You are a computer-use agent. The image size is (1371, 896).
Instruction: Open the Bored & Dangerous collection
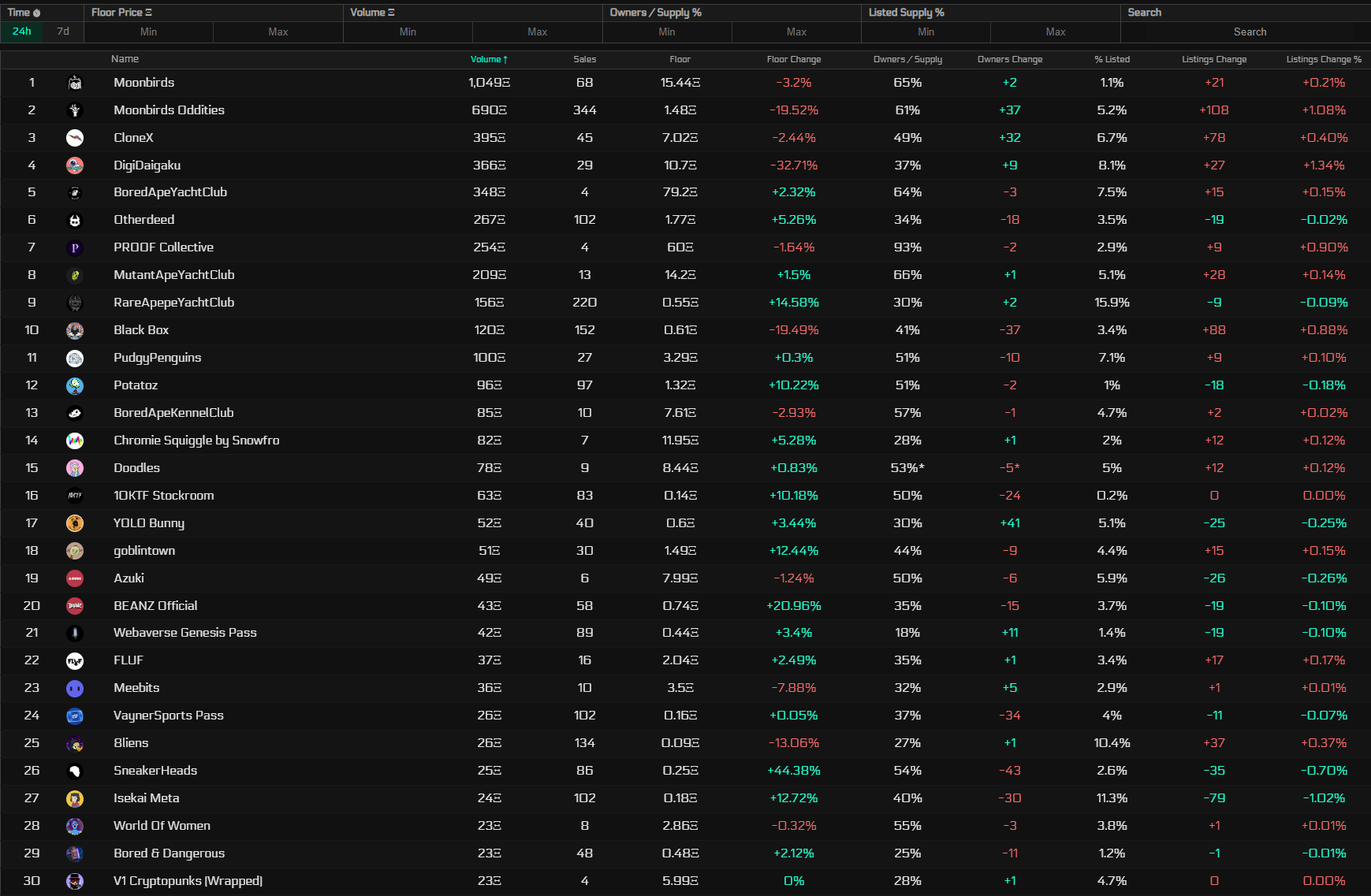(x=170, y=853)
